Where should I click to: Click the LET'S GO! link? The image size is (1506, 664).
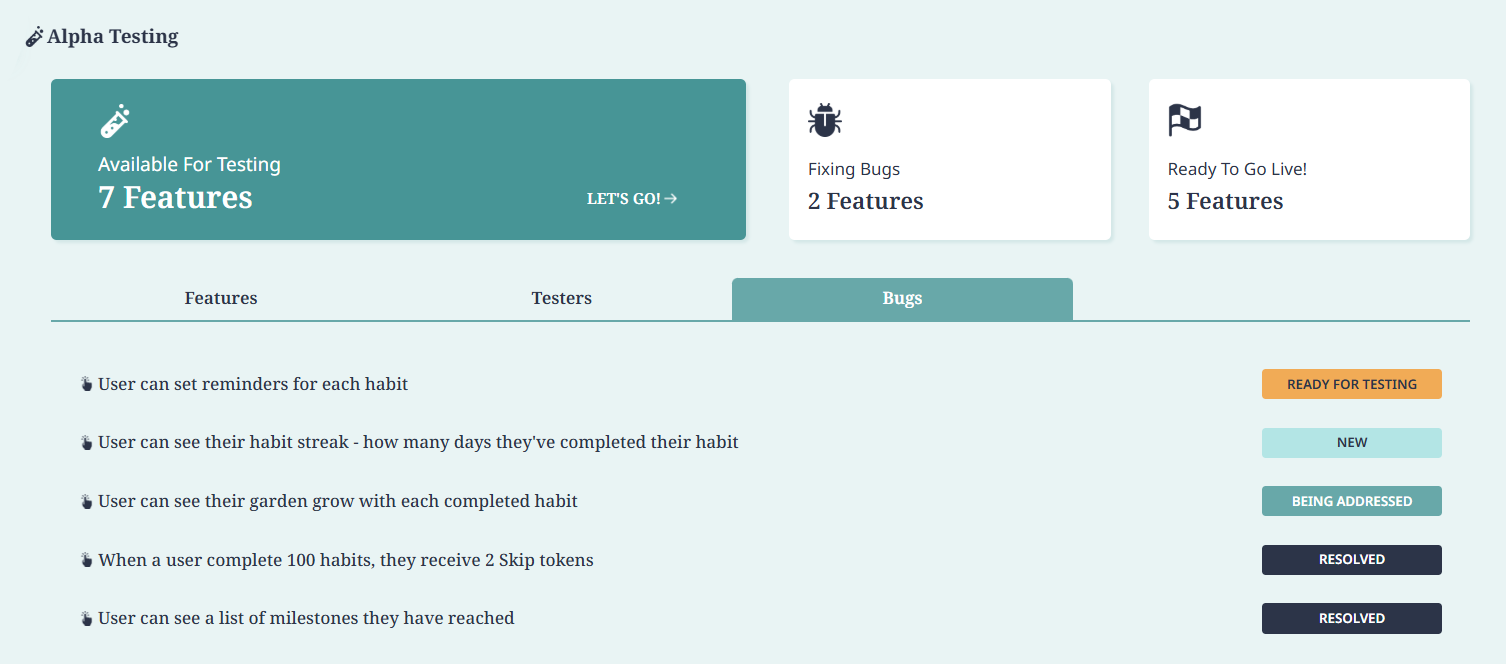(x=632, y=199)
